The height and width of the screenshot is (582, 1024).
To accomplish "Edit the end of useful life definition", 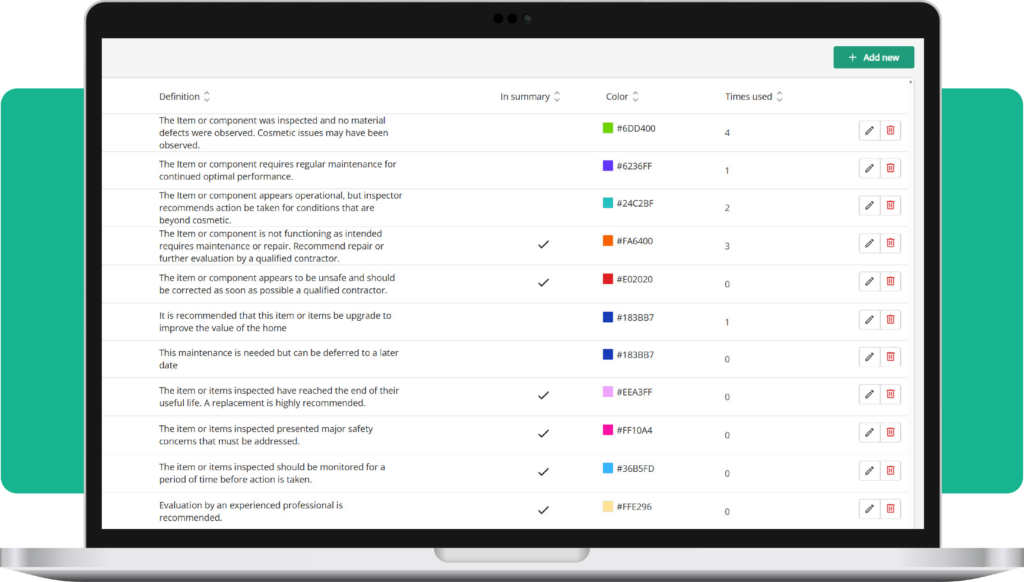I will tap(868, 394).
